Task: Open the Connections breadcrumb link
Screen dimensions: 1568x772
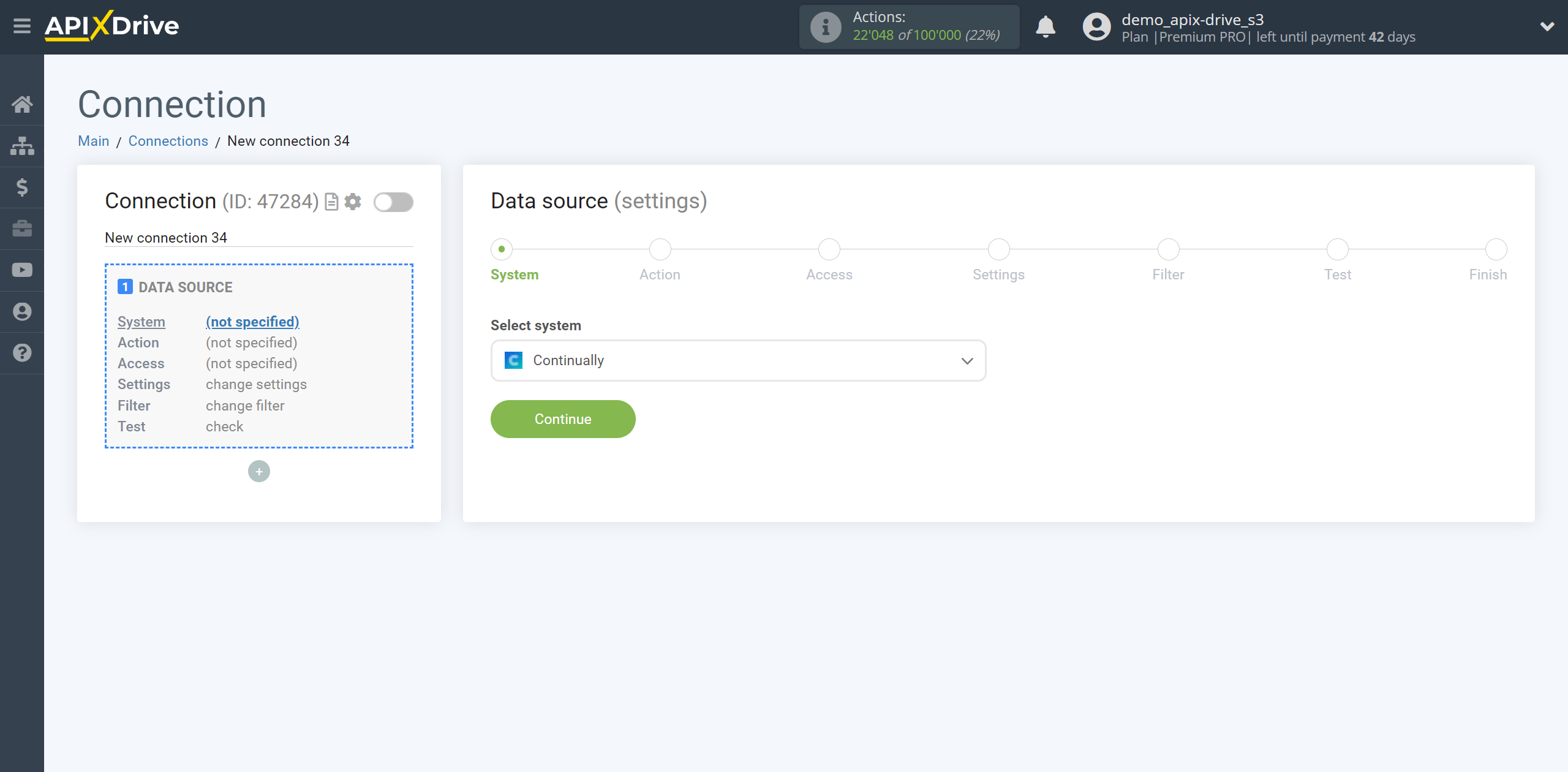Action: pos(168,141)
